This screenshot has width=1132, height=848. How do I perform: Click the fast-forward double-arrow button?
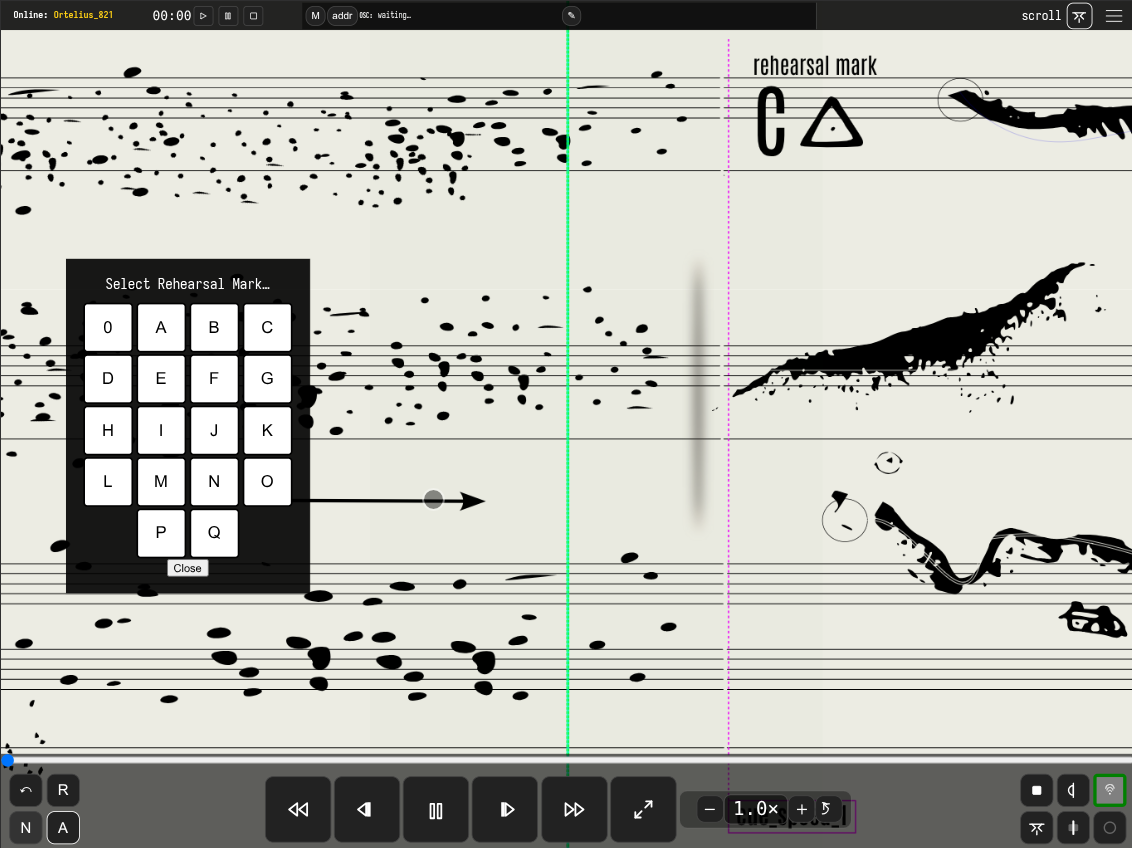pyautogui.click(x=574, y=810)
